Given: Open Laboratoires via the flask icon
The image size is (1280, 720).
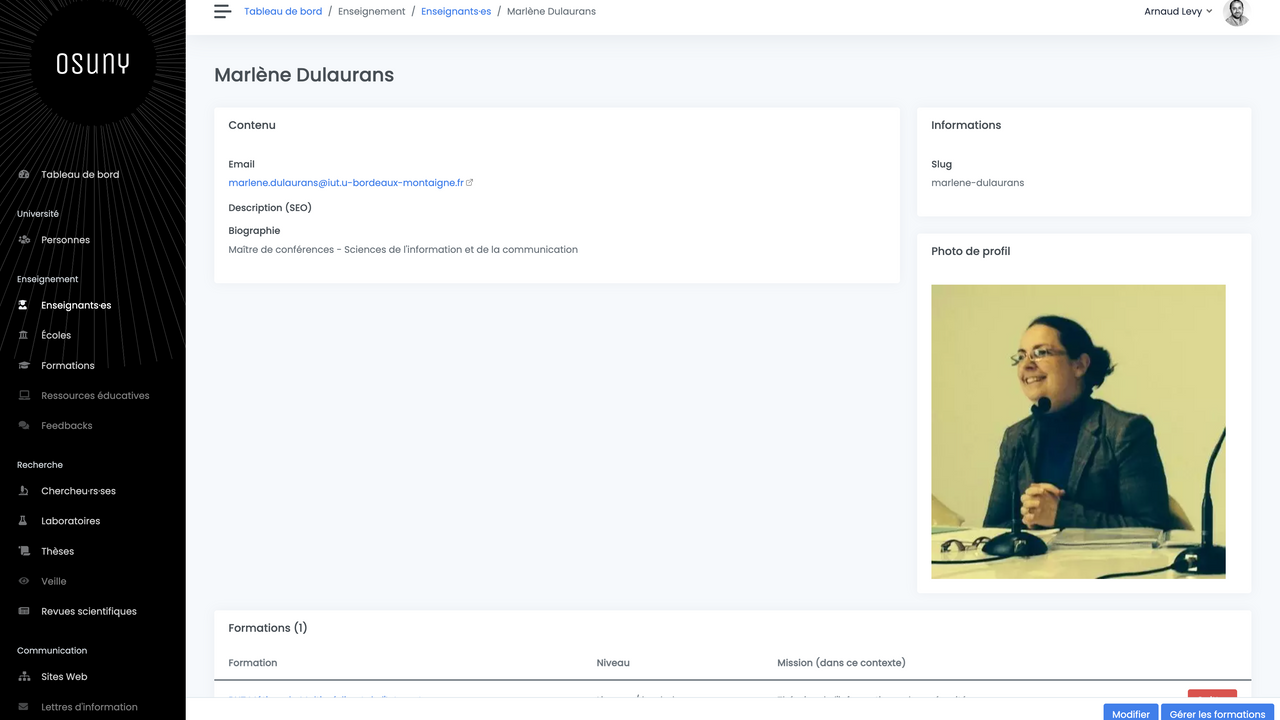Looking at the screenshot, I should point(23,520).
